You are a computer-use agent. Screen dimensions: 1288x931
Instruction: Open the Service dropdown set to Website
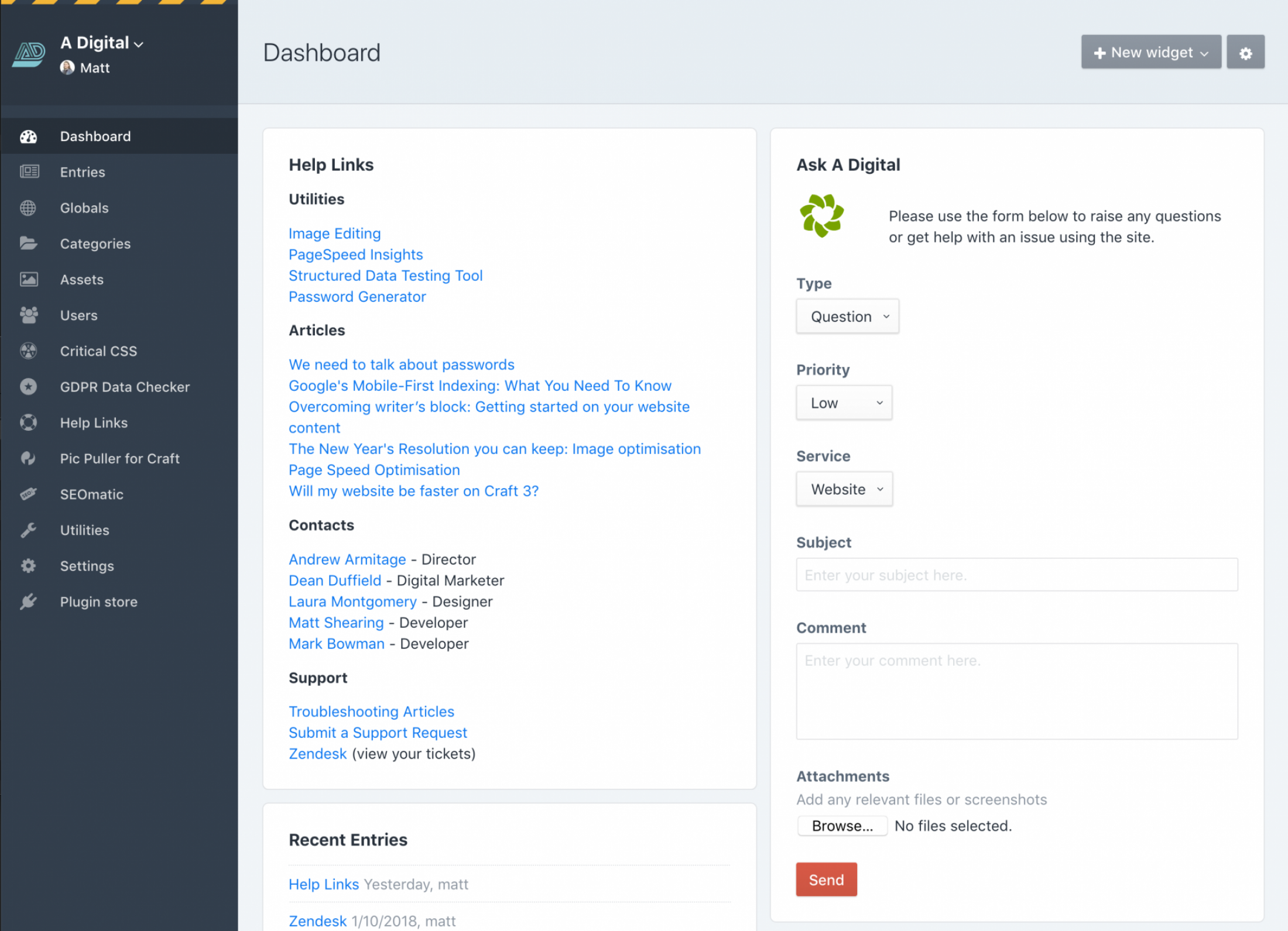pos(844,489)
